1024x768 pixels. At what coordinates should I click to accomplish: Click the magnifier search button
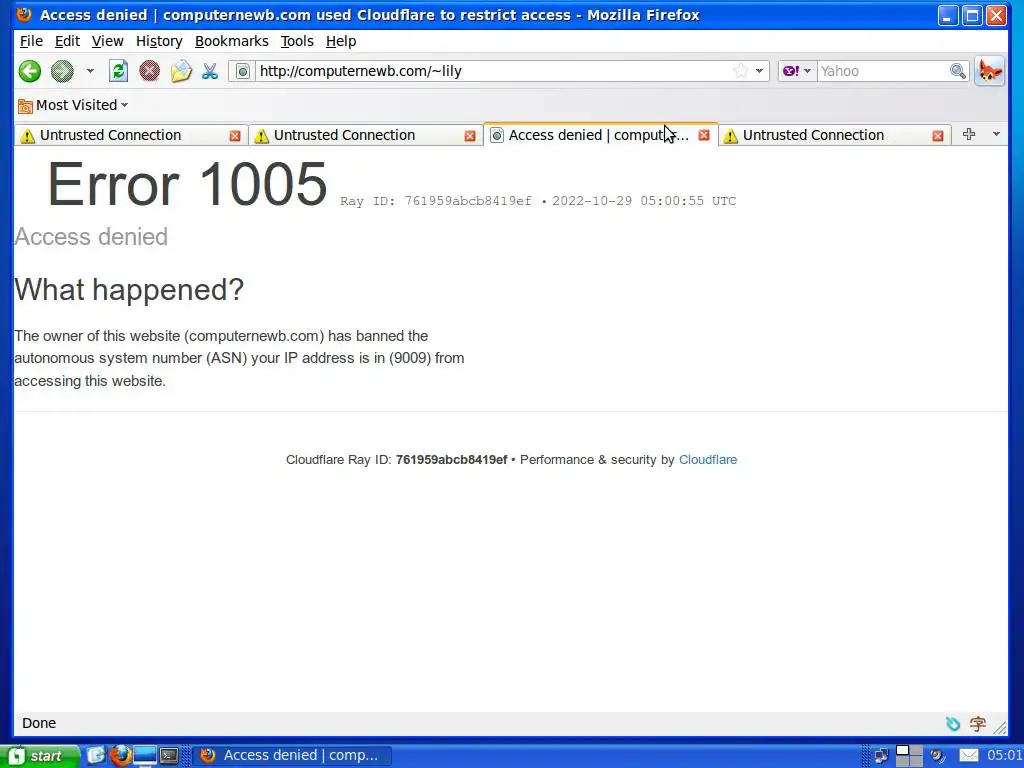click(957, 71)
